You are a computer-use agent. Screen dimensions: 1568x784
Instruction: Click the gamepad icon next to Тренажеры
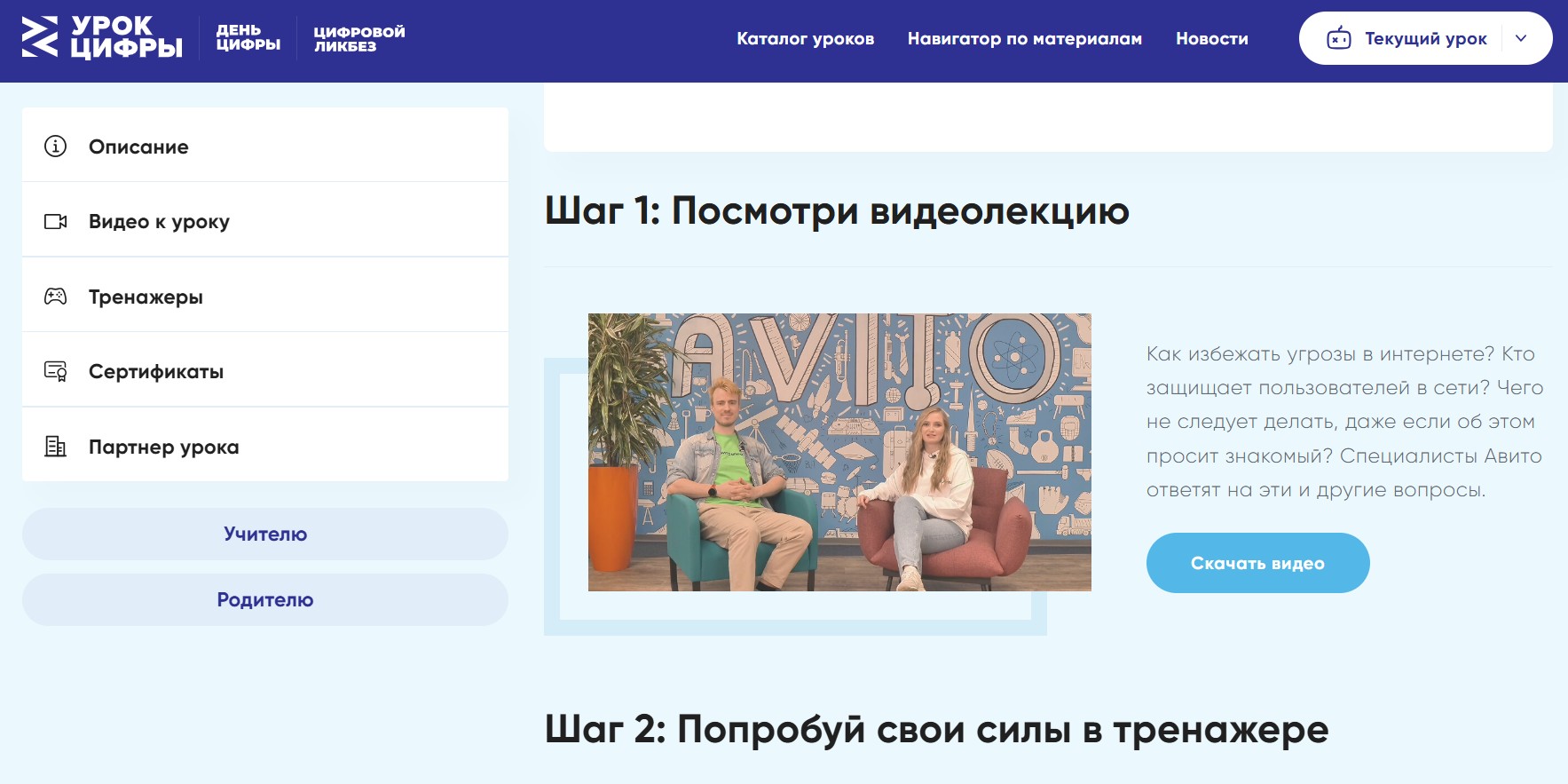[x=55, y=296]
